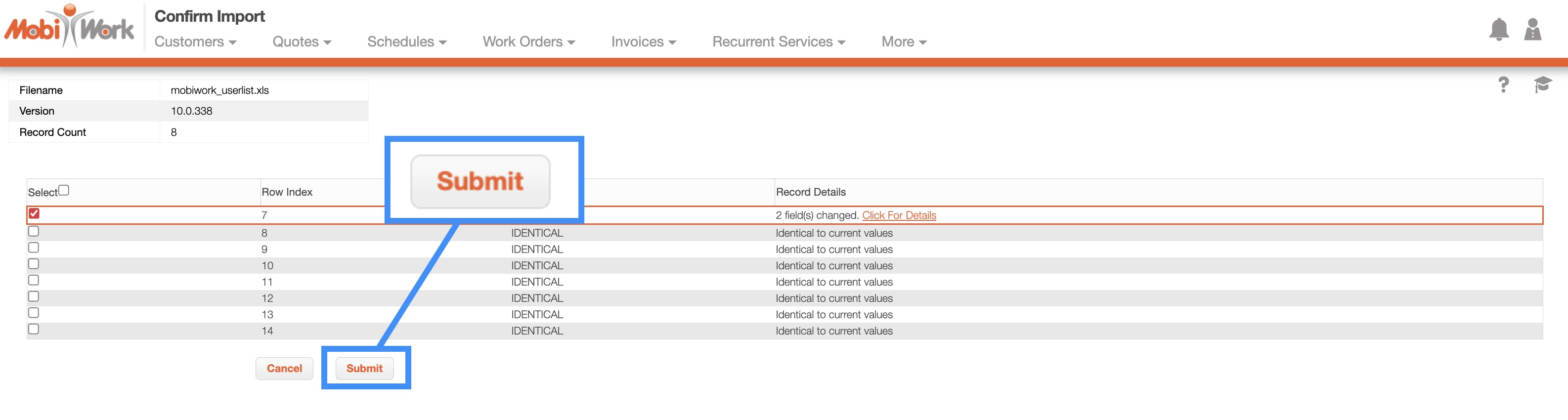The height and width of the screenshot is (420, 1568).
Task: Toggle the Select all checkbox in header
Action: pyautogui.click(x=64, y=191)
